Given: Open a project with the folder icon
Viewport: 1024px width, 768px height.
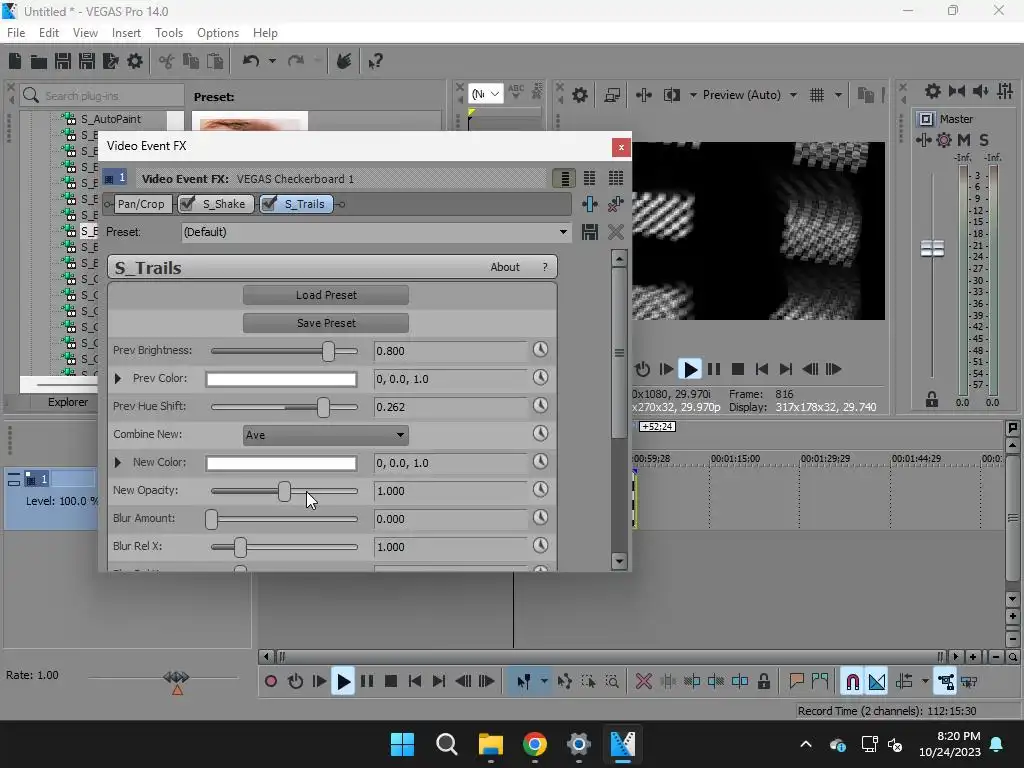Looking at the screenshot, I should [x=39, y=61].
